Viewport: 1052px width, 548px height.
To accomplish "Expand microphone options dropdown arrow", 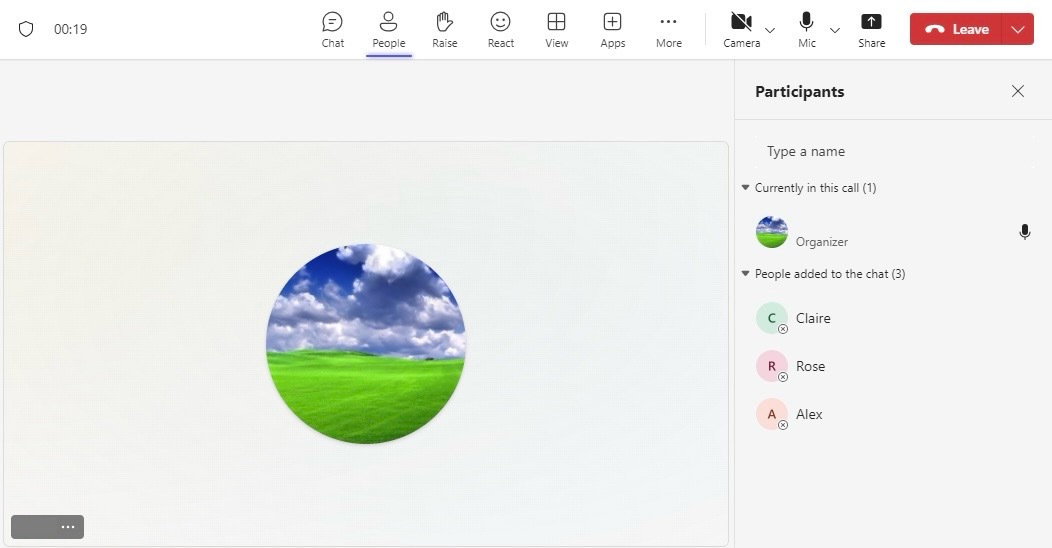I will coord(835,30).
